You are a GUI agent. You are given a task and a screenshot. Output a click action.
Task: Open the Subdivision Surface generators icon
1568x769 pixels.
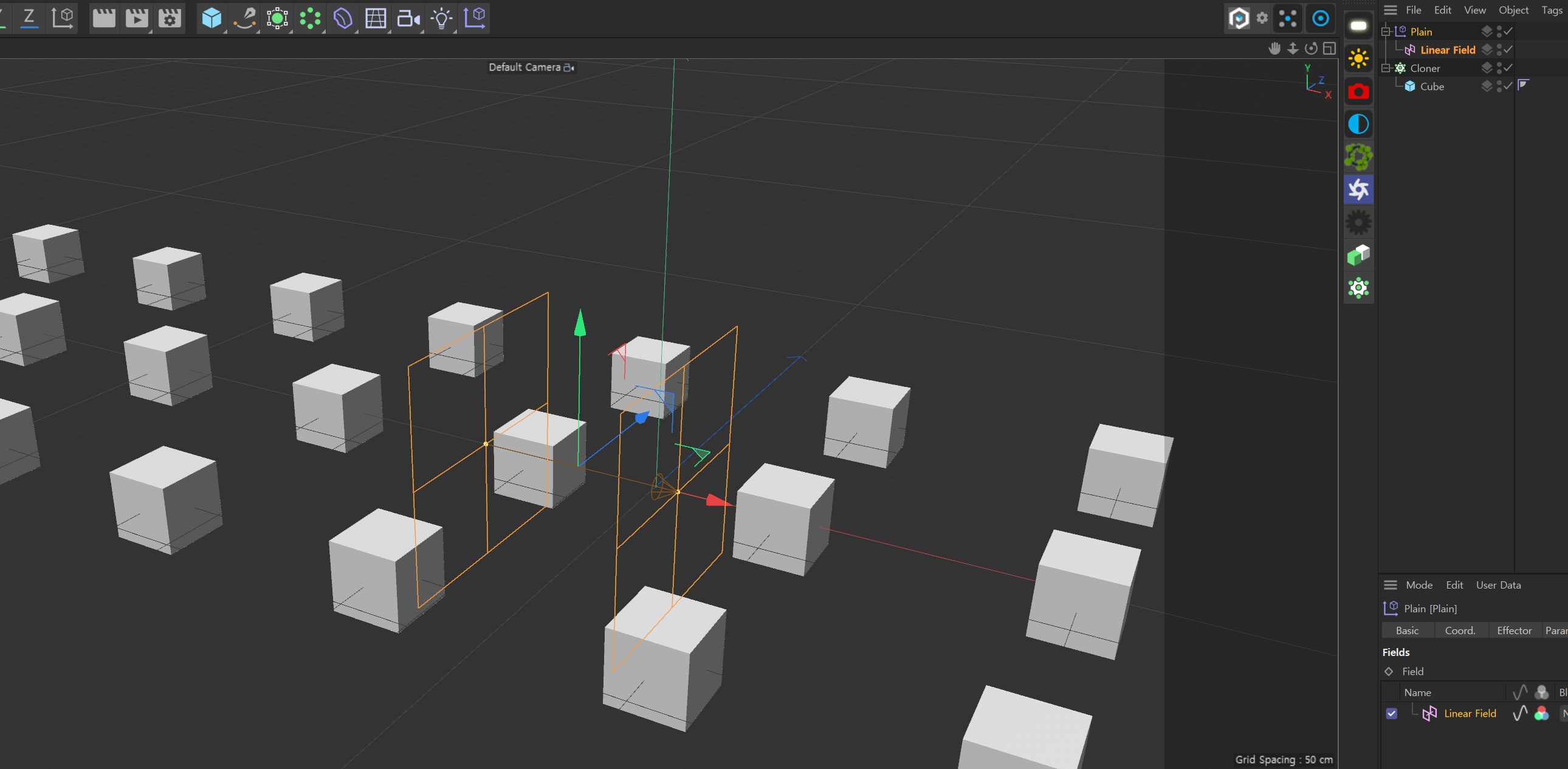coord(278,18)
